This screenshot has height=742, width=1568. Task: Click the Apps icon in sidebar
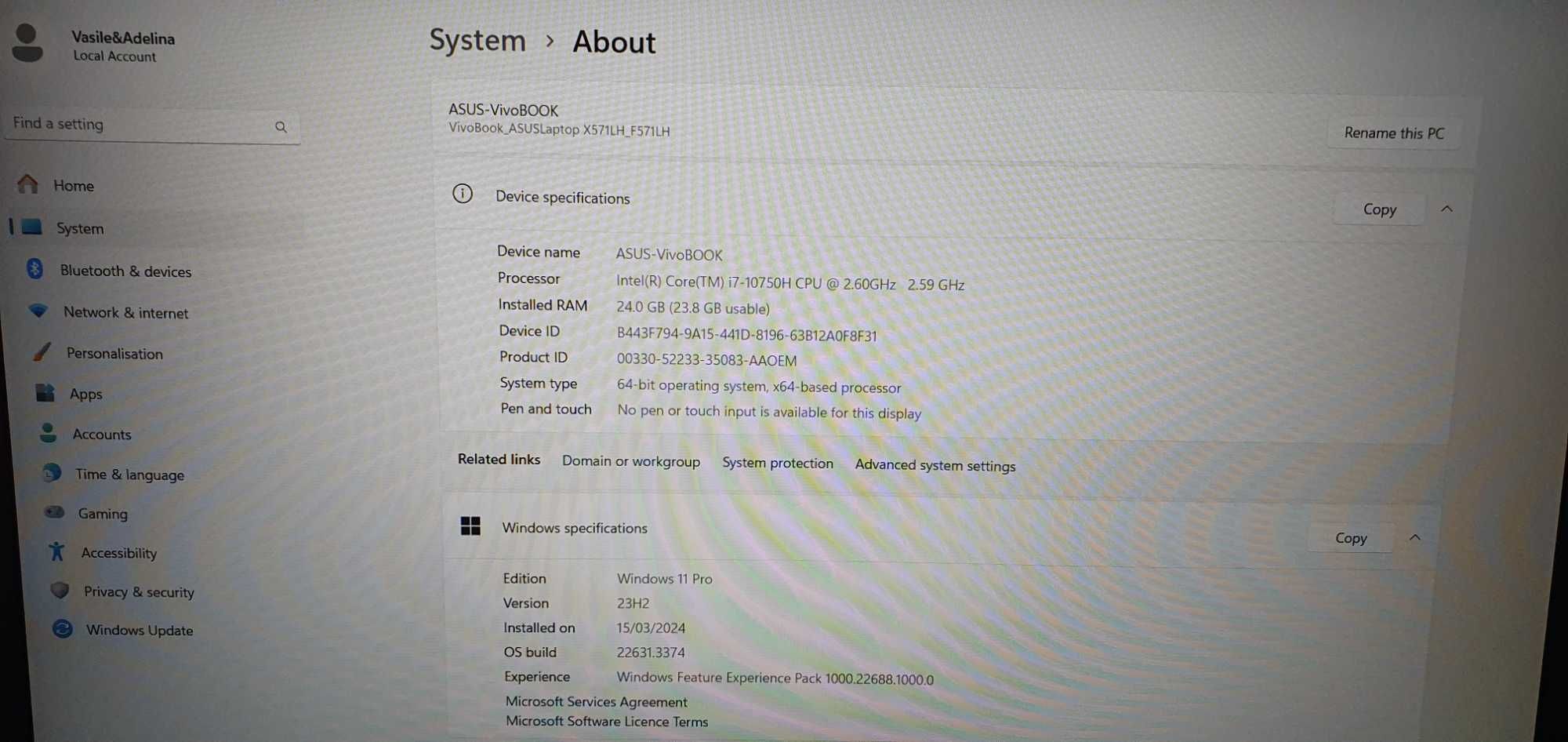pyautogui.click(x=45, y=392)
